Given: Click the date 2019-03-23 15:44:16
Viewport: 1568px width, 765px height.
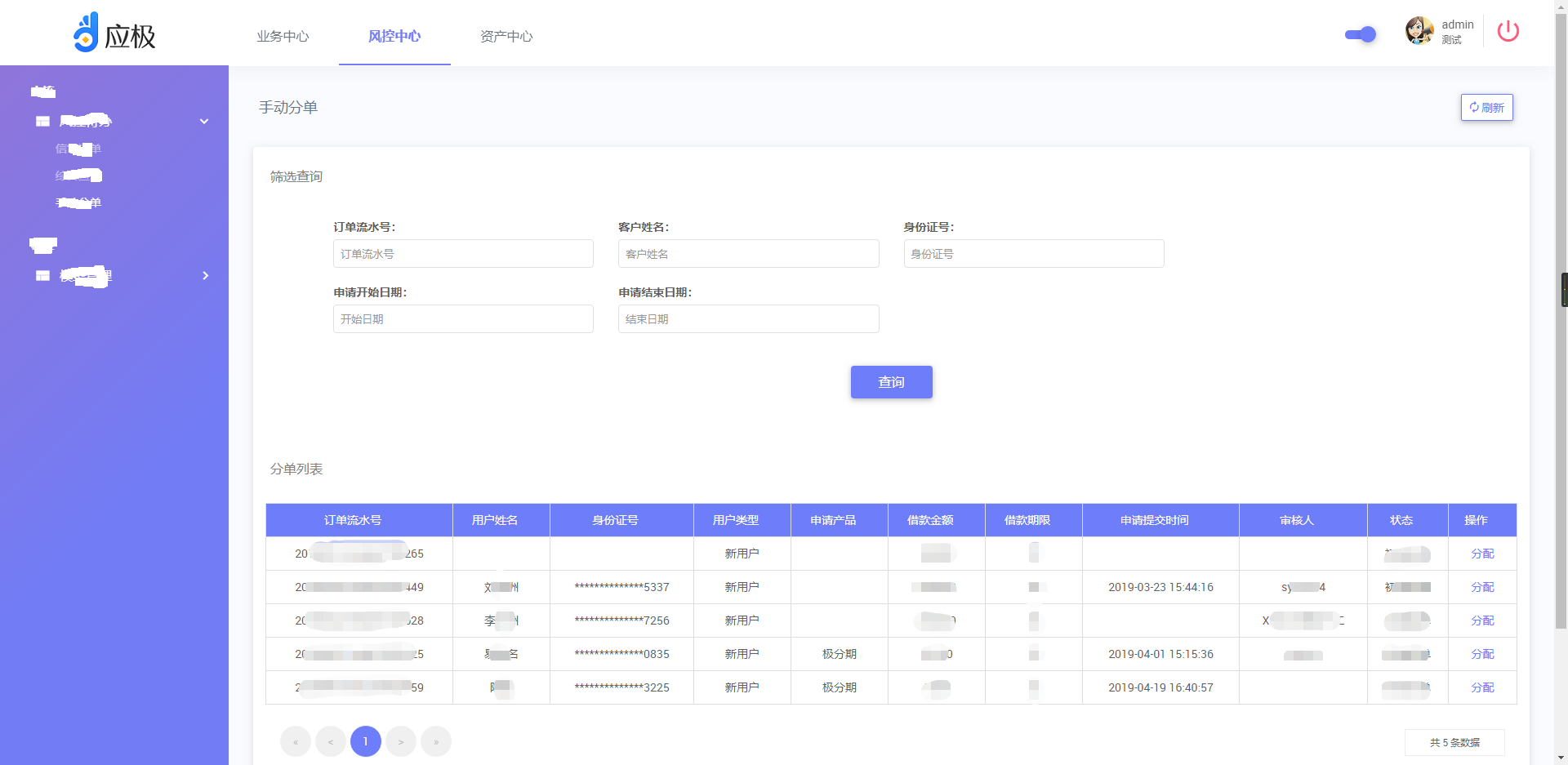Looking at the screenshot, I should 1160,587.
